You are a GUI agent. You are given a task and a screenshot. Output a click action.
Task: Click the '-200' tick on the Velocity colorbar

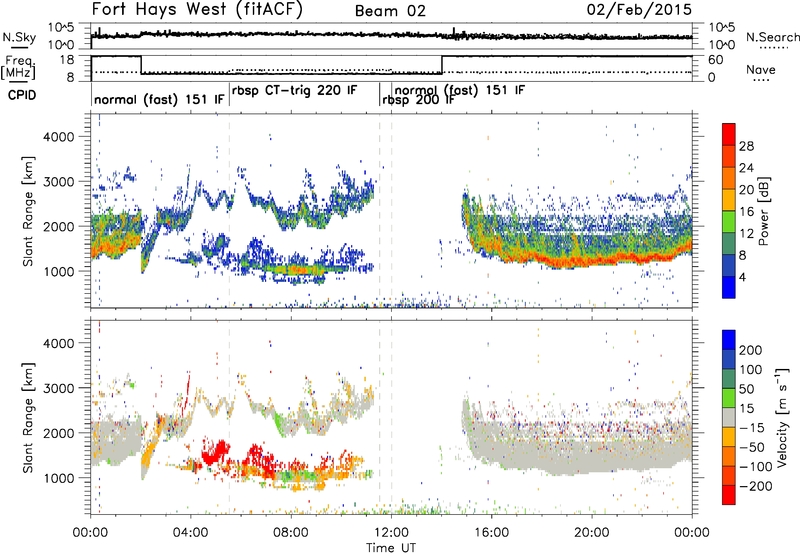click(756, 486)
